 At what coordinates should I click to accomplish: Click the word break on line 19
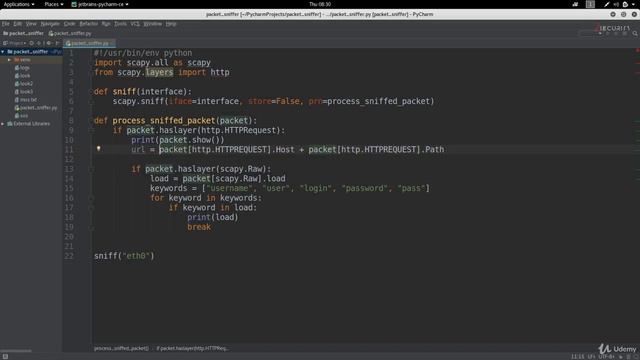(199, 227)
